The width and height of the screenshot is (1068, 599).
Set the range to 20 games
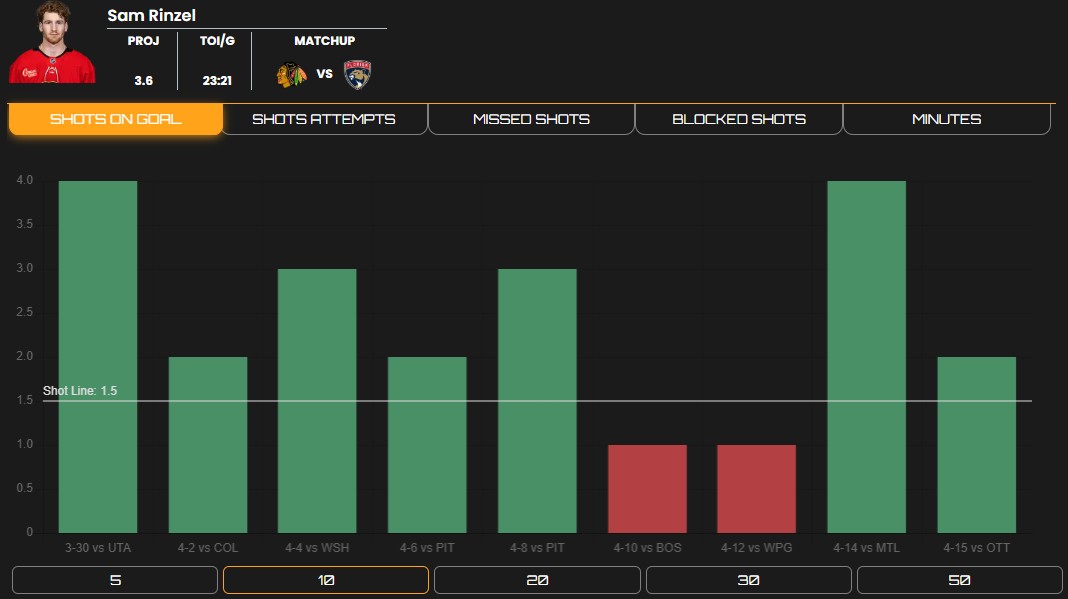click(537, 580)
